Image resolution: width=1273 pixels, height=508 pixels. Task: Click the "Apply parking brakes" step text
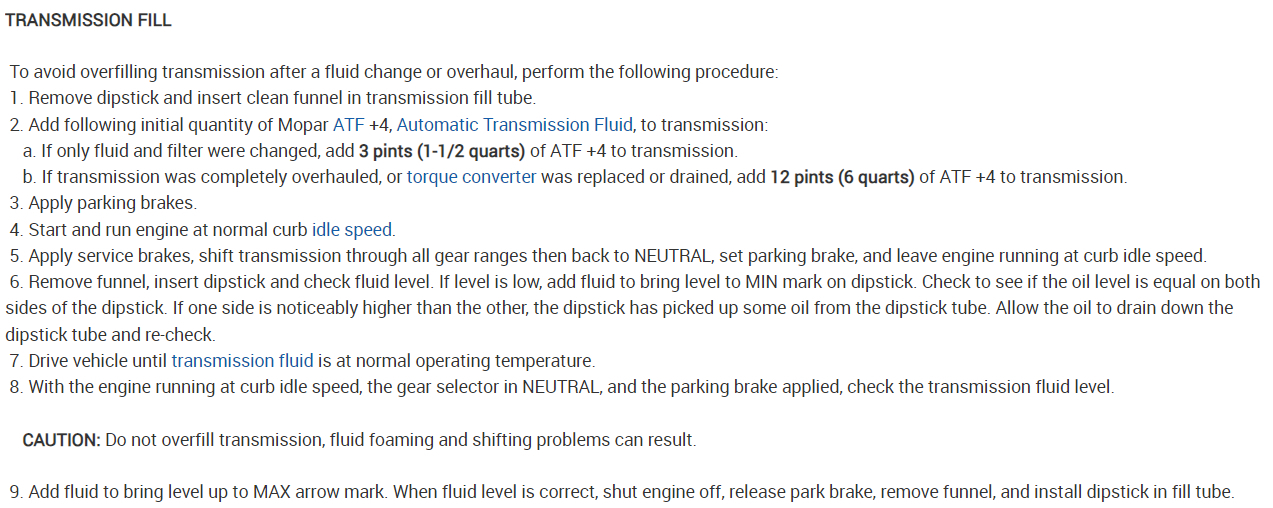click(x=112, y=203)
